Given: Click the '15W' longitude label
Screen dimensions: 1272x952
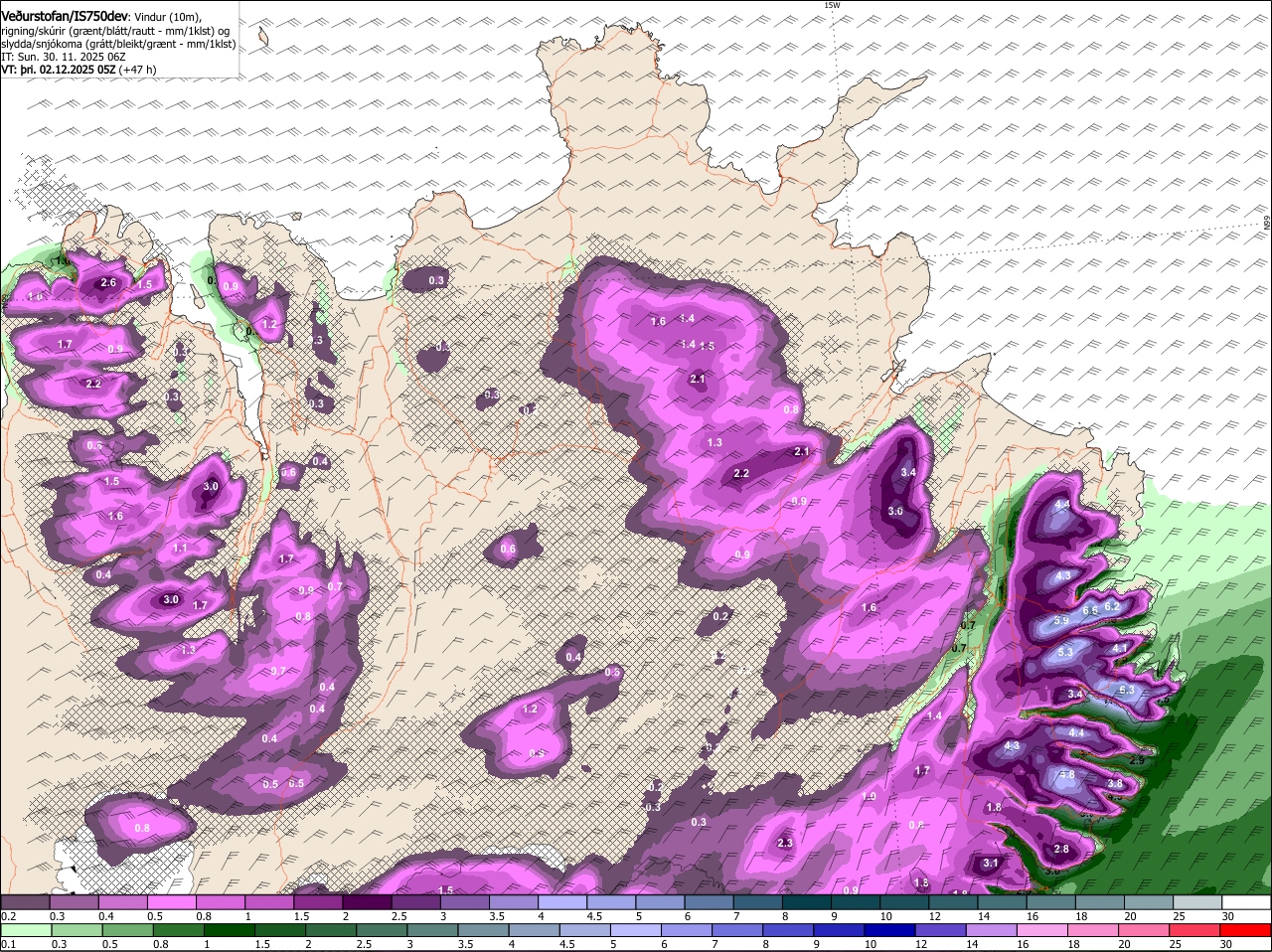Looking at the screenshot, I should pos(832,5).
